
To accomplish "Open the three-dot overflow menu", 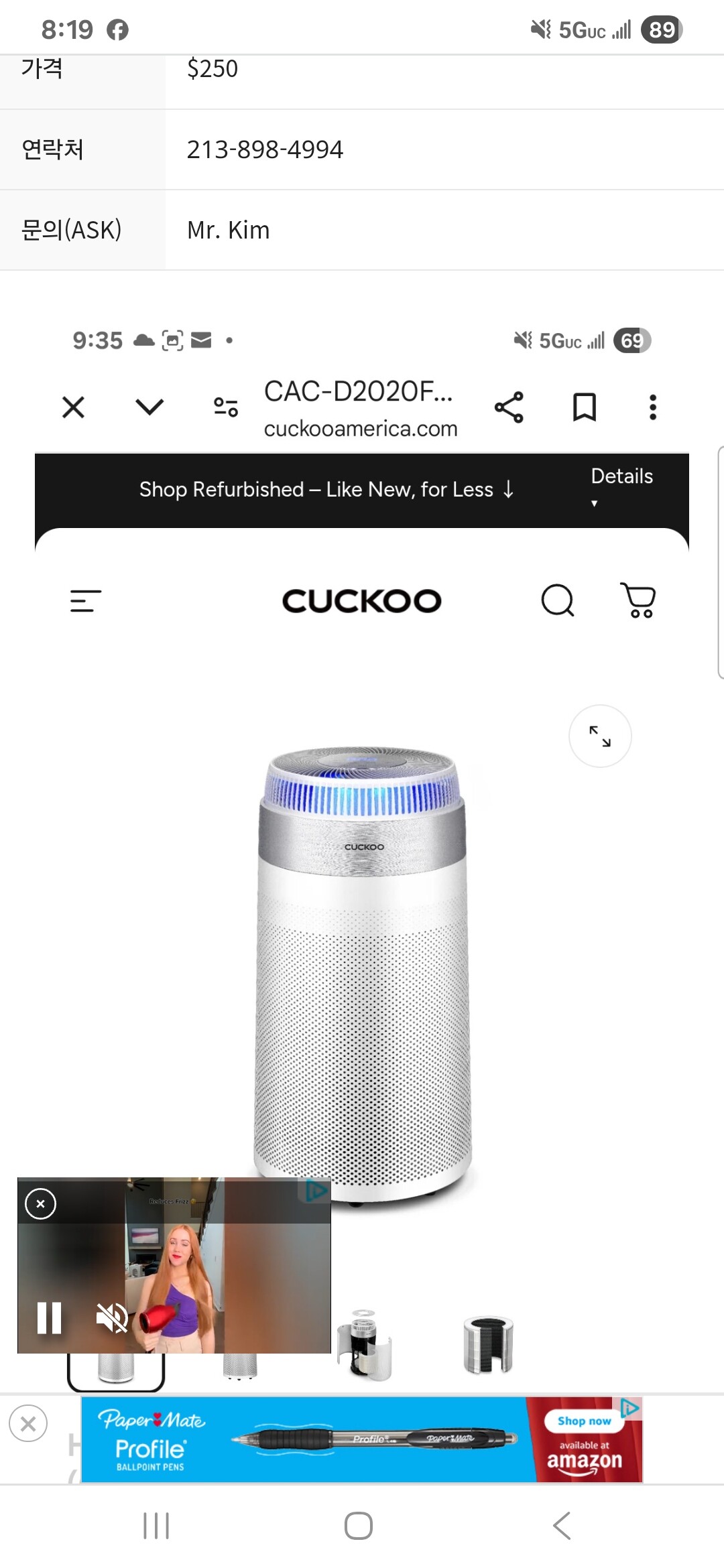I will click(x=653, y=407).
